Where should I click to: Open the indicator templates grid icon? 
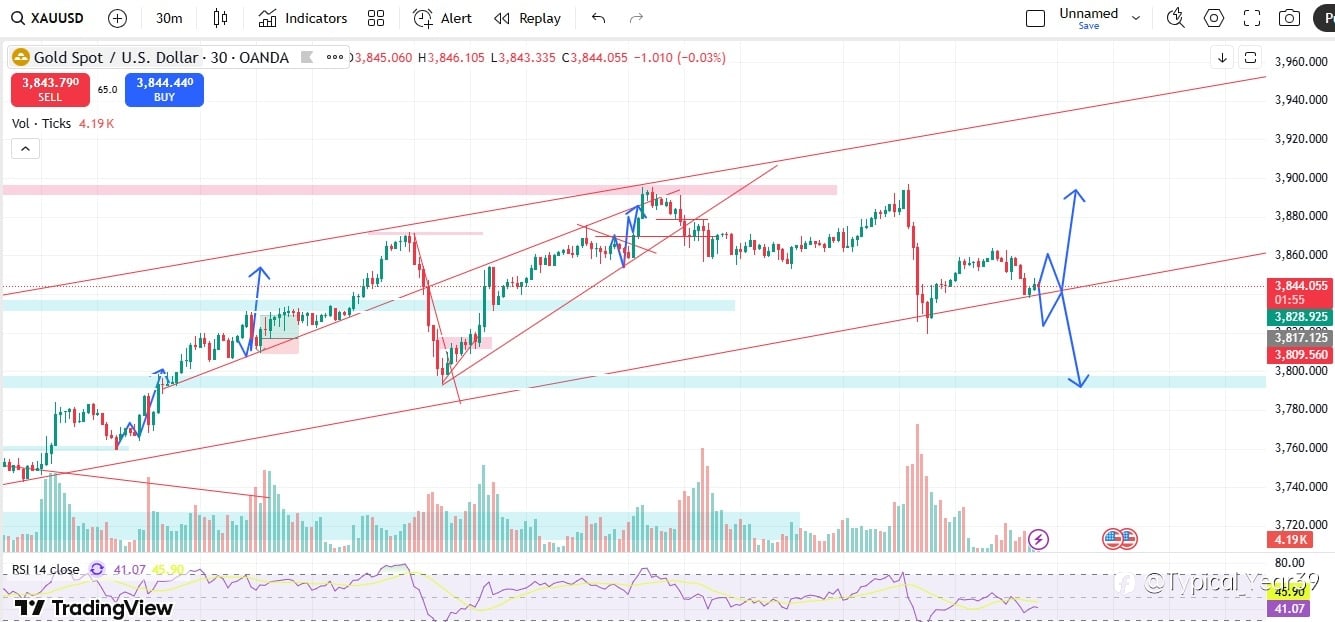376,18
